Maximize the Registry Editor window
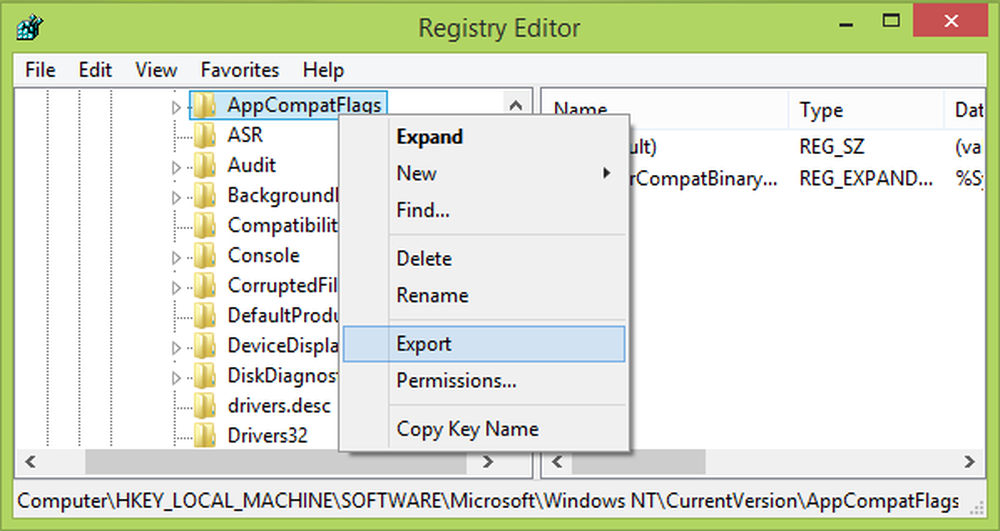The height and width of the screenshot is (531, 1000). coord(891,21)
